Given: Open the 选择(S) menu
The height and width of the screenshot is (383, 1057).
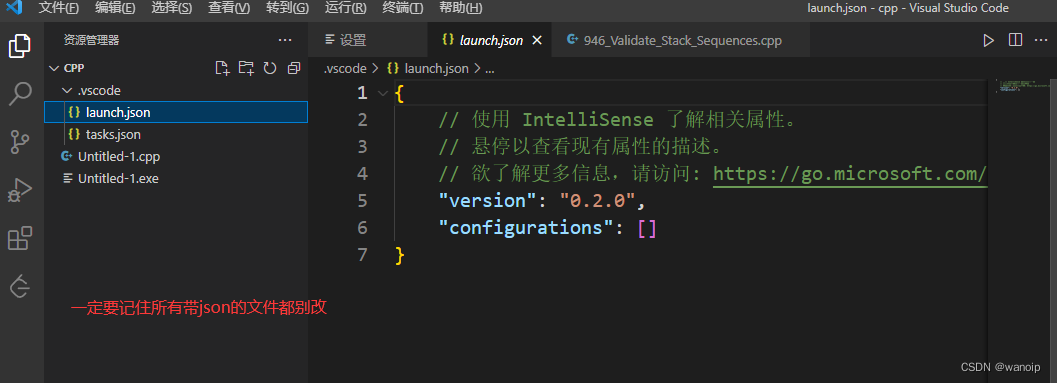Looking at the screenshot, I should pos(172,8).
